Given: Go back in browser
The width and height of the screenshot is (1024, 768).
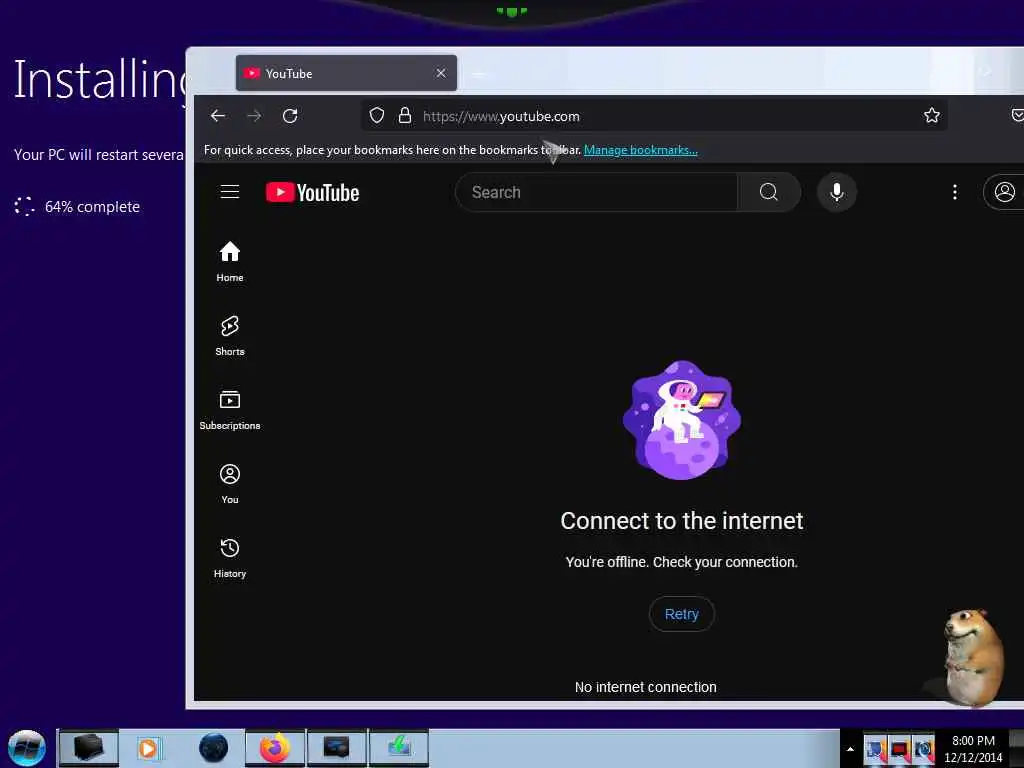Looking at the screenshot, I should (x=218, y=116).
